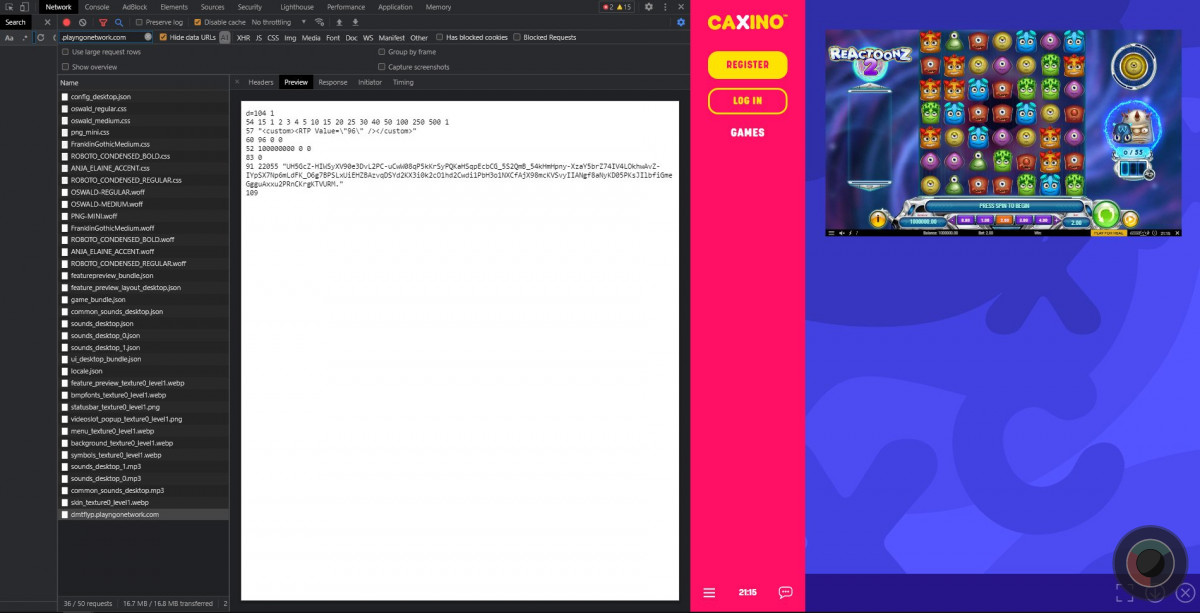
Task: Open errors and warnings counter
Action: pyautogui.click(x=617, y=7)
